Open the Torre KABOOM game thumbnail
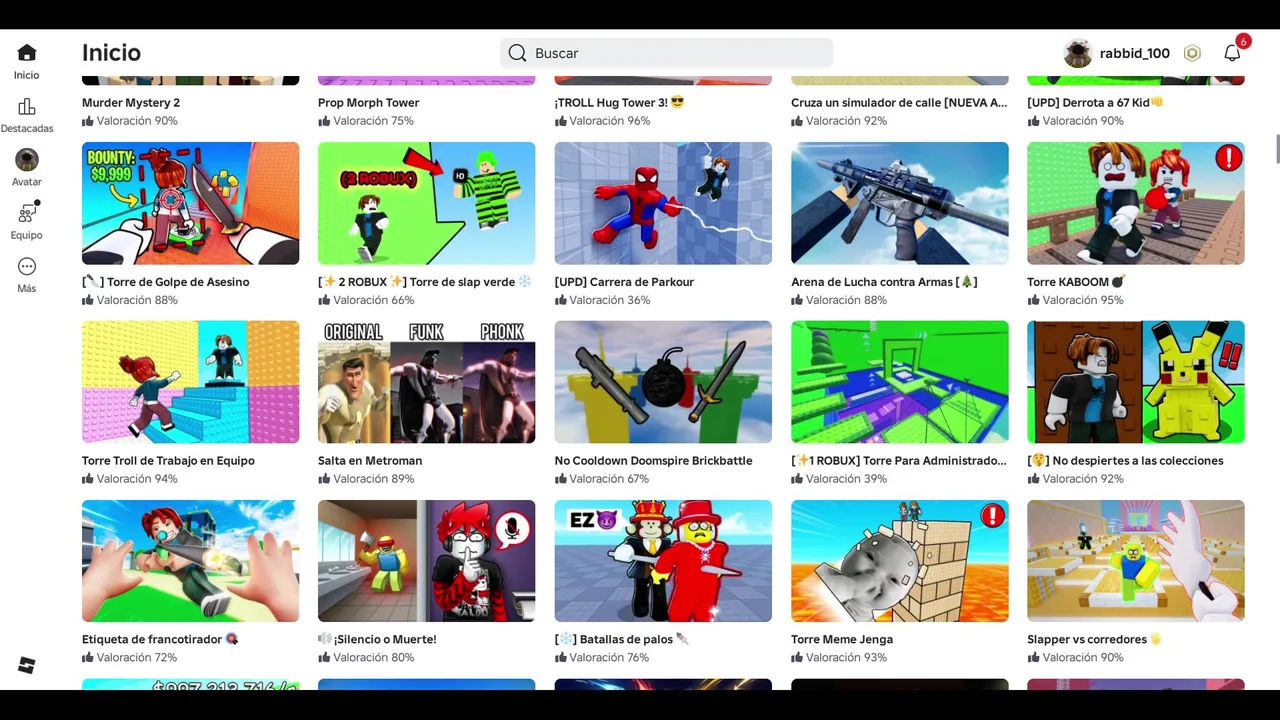 click(1135, 203)
